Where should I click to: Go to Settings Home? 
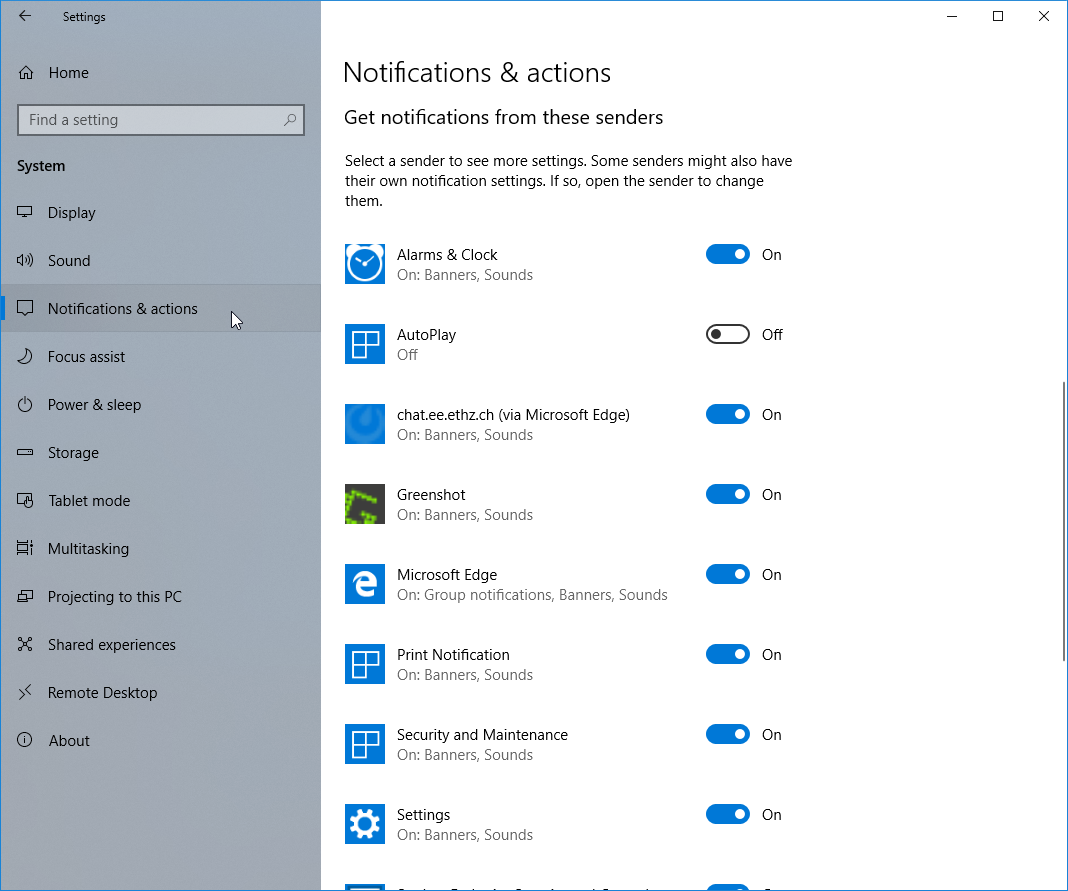coord(161,72)
